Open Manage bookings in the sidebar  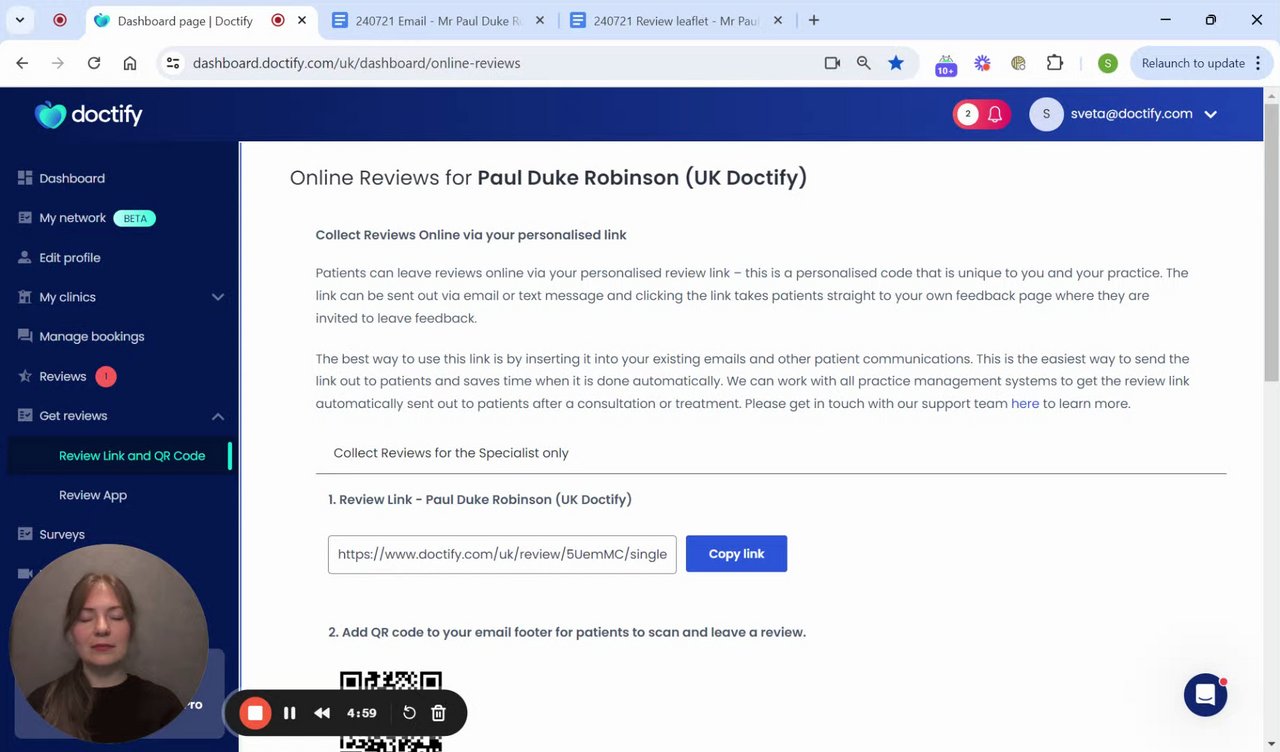pyautogui.click(x=92, y=336)
